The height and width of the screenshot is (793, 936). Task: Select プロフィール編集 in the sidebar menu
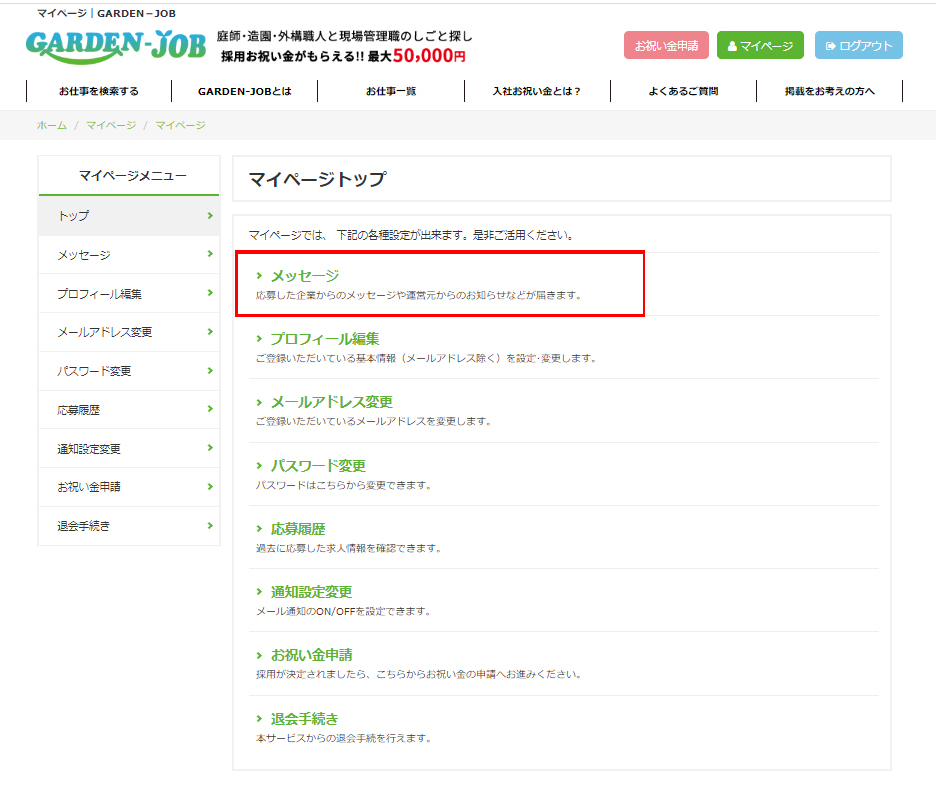(x=129, y=294)
